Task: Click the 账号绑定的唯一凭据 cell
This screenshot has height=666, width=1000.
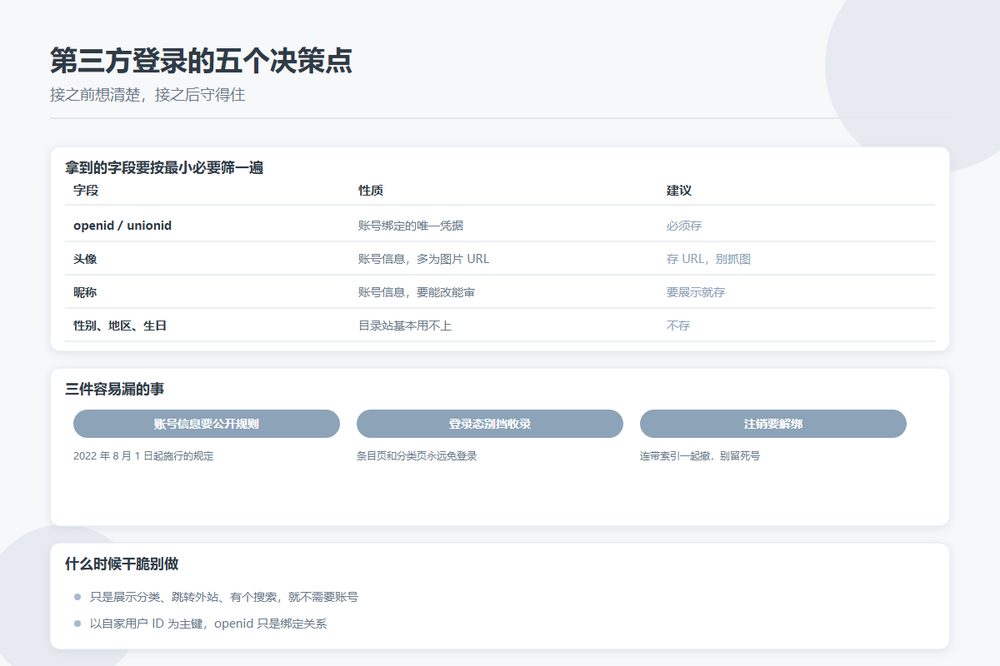Action: point(410,225)
